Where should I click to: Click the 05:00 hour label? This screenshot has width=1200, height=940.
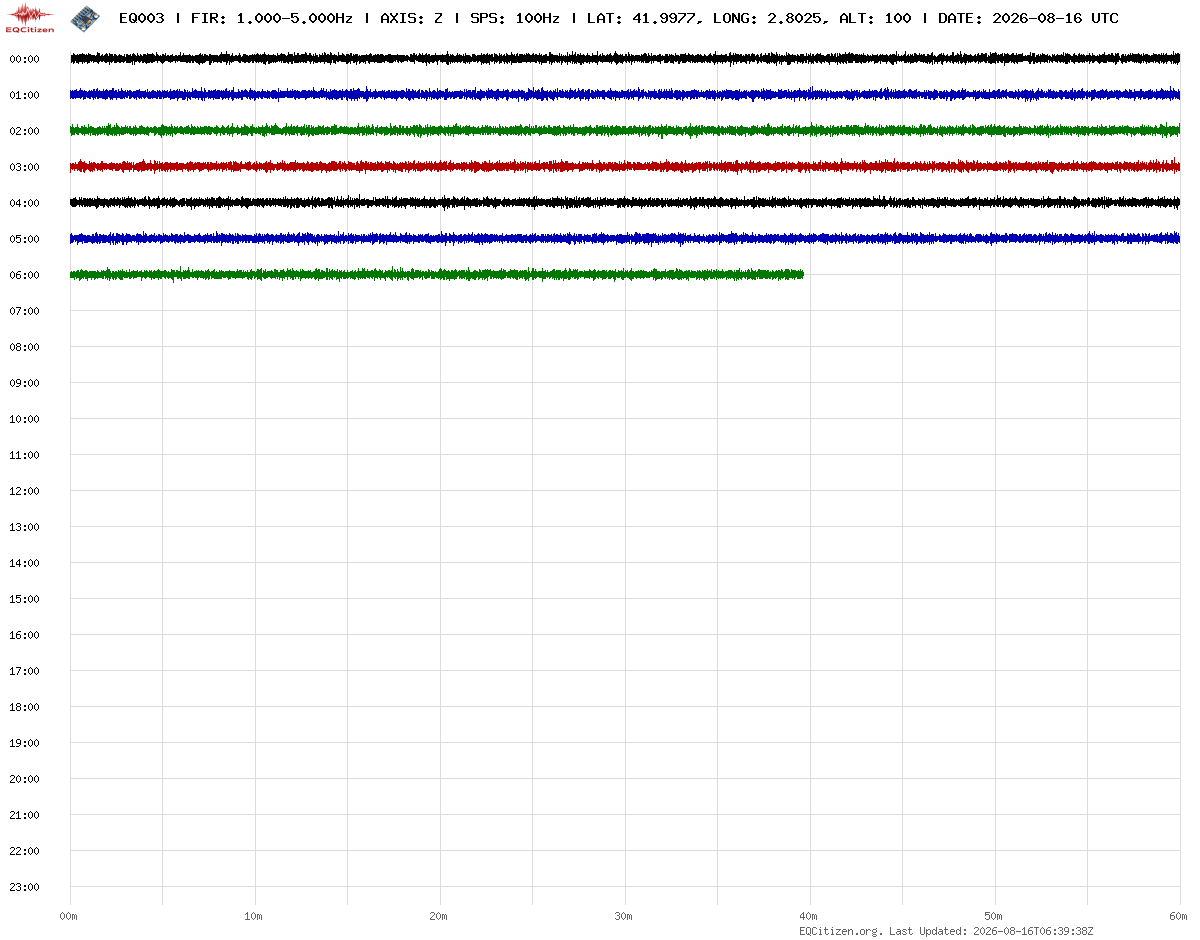pos(24,239)
